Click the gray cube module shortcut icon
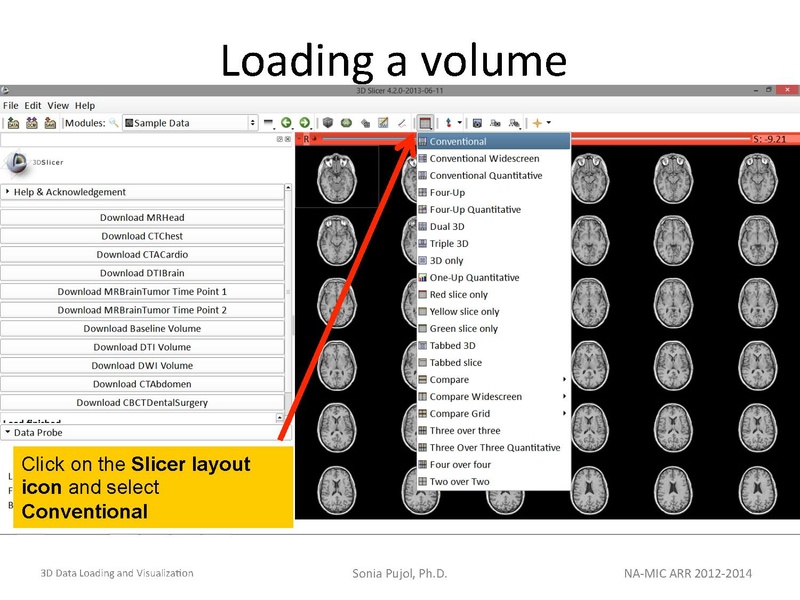The width and height of the screenshot is (800, 600). [x=328, y=122]
